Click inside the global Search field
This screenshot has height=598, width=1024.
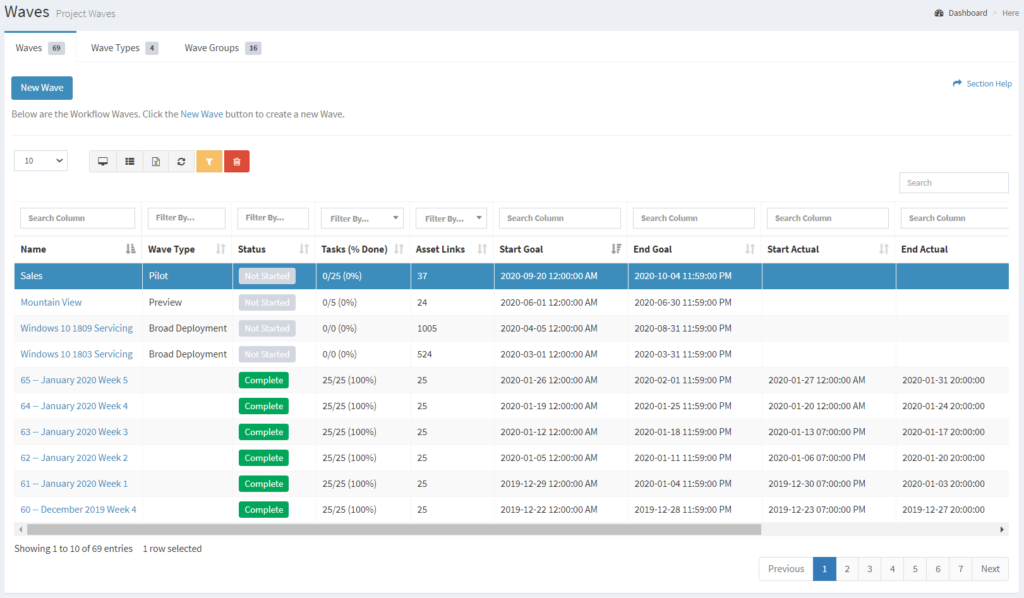click(x=952, y=182)
